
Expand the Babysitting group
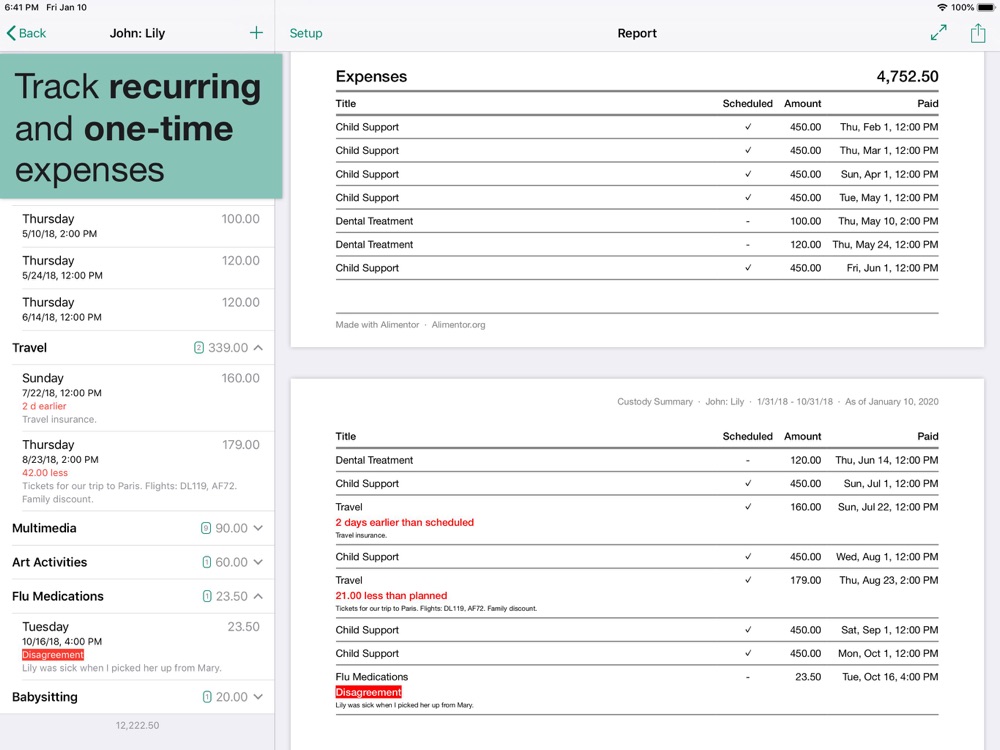258,697
